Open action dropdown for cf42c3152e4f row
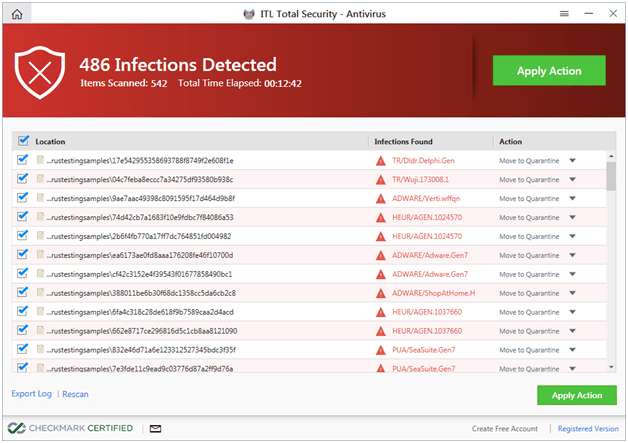This screenshot has height=443, width=628. click(x=572, y=274)
